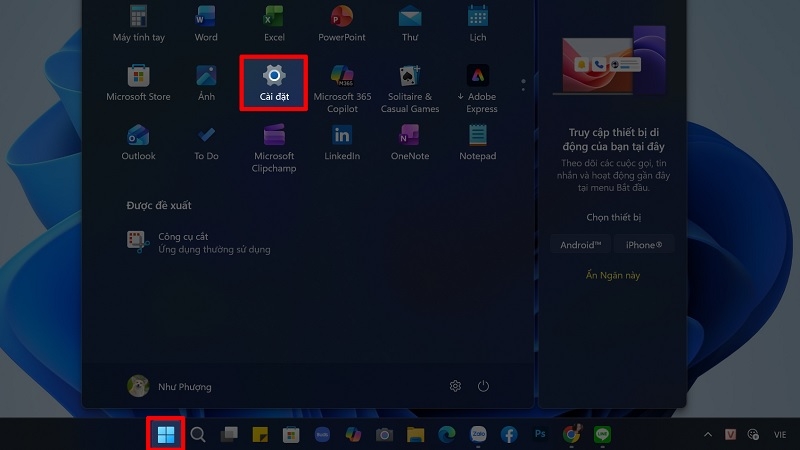Open recommended Công cụ cắt snipping tool
Image resolution: width=800 pixels, height=450 pixels.
199,242
